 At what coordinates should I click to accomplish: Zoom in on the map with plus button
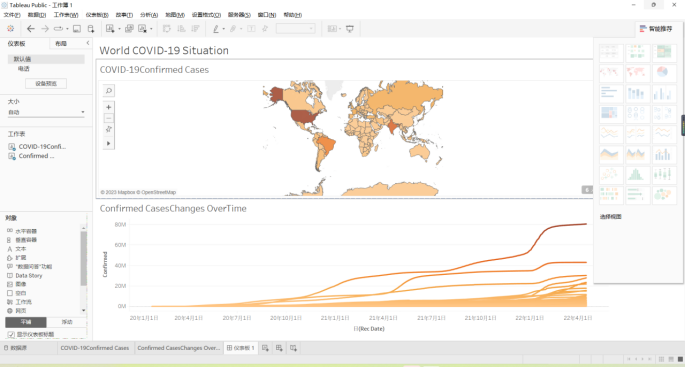coord(109,107)
